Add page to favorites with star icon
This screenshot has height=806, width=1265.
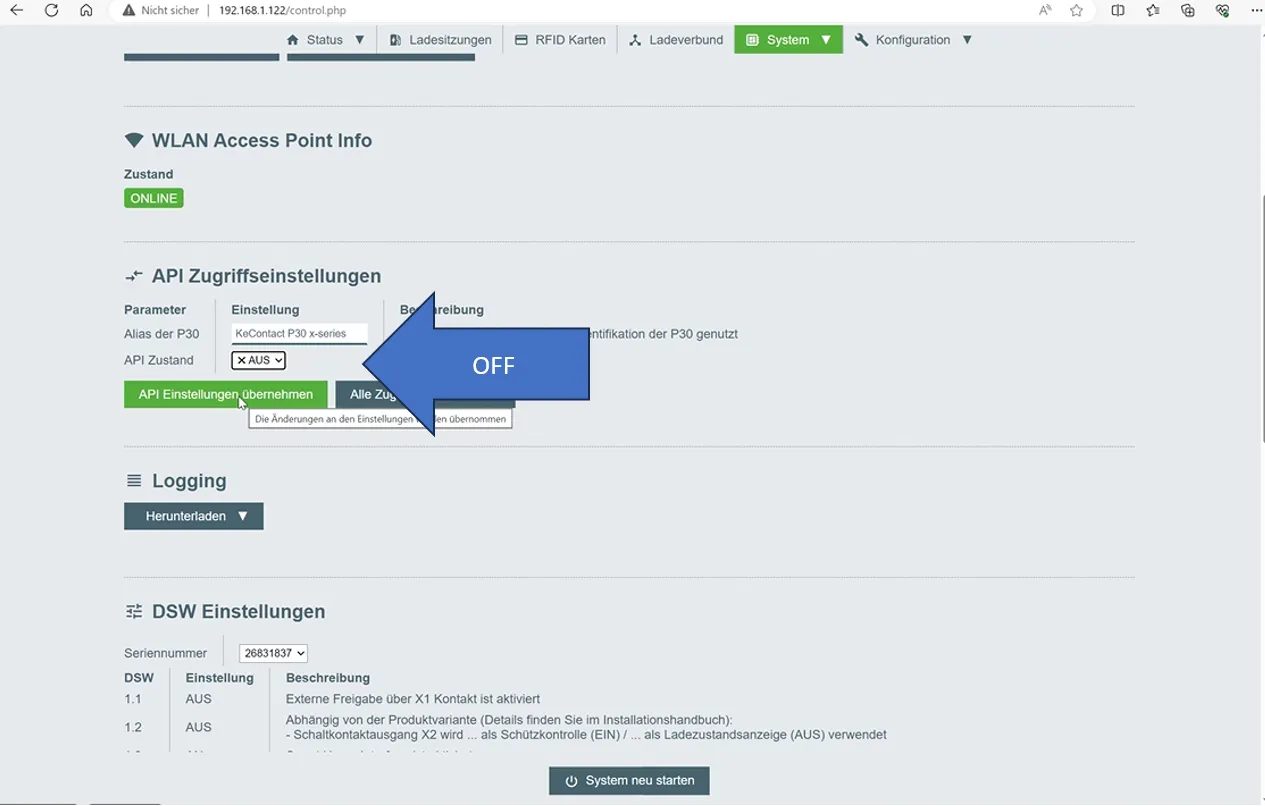1076,10
